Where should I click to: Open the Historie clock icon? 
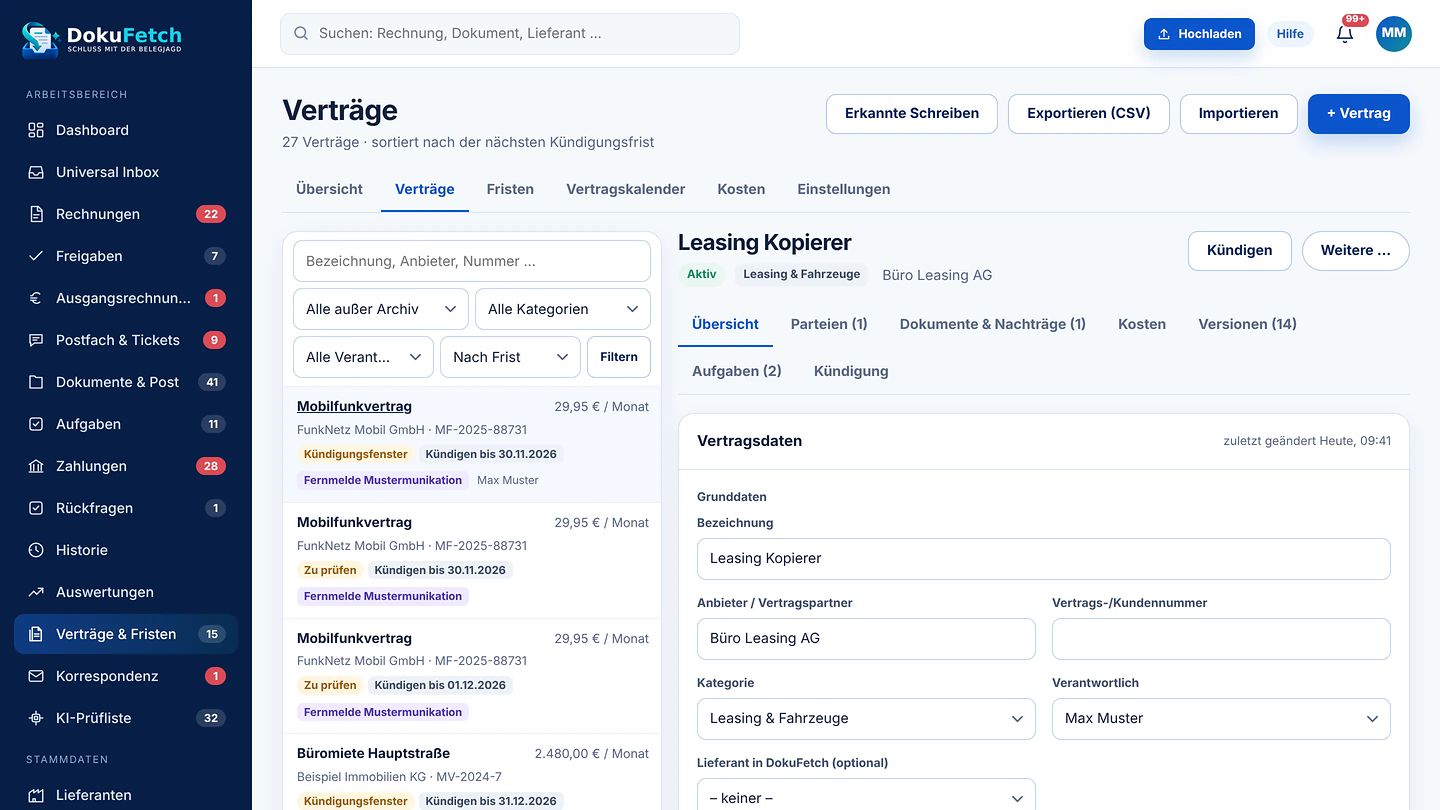[36, 550]
